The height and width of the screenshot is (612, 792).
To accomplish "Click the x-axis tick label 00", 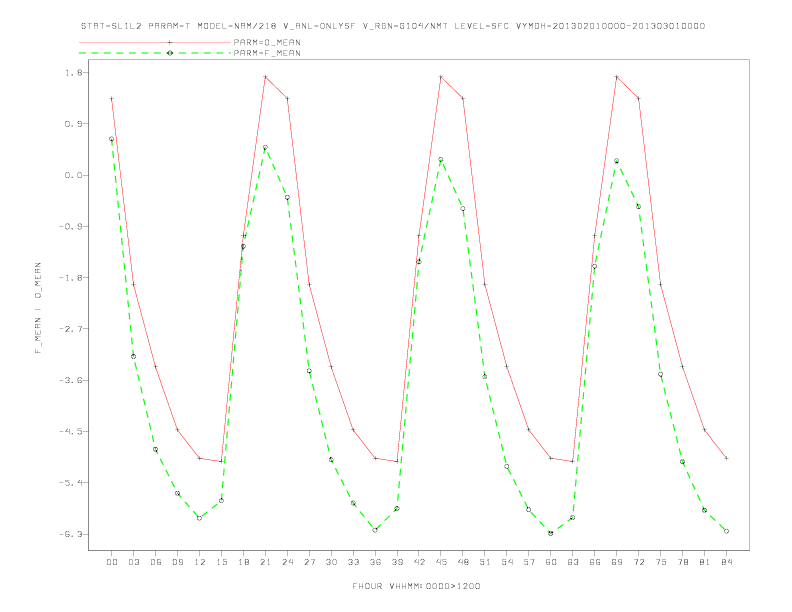I will pyautogui.click(x=112, y=562).
